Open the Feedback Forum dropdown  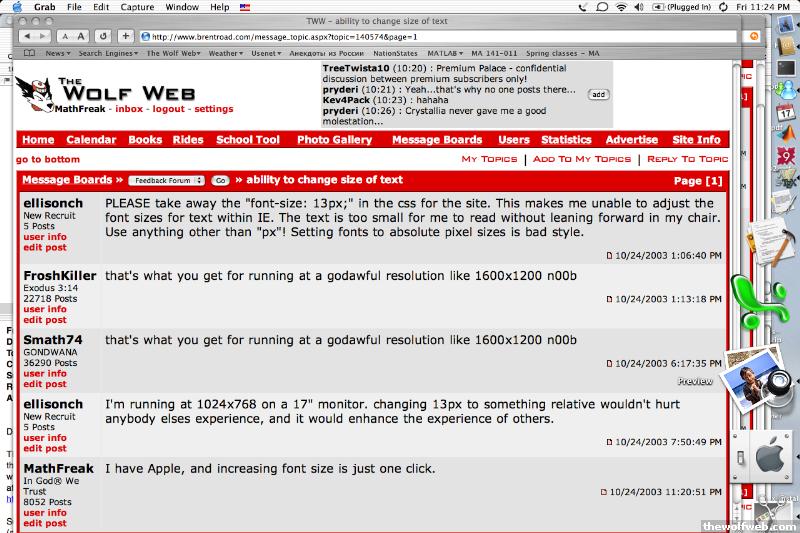click(166, 181)
